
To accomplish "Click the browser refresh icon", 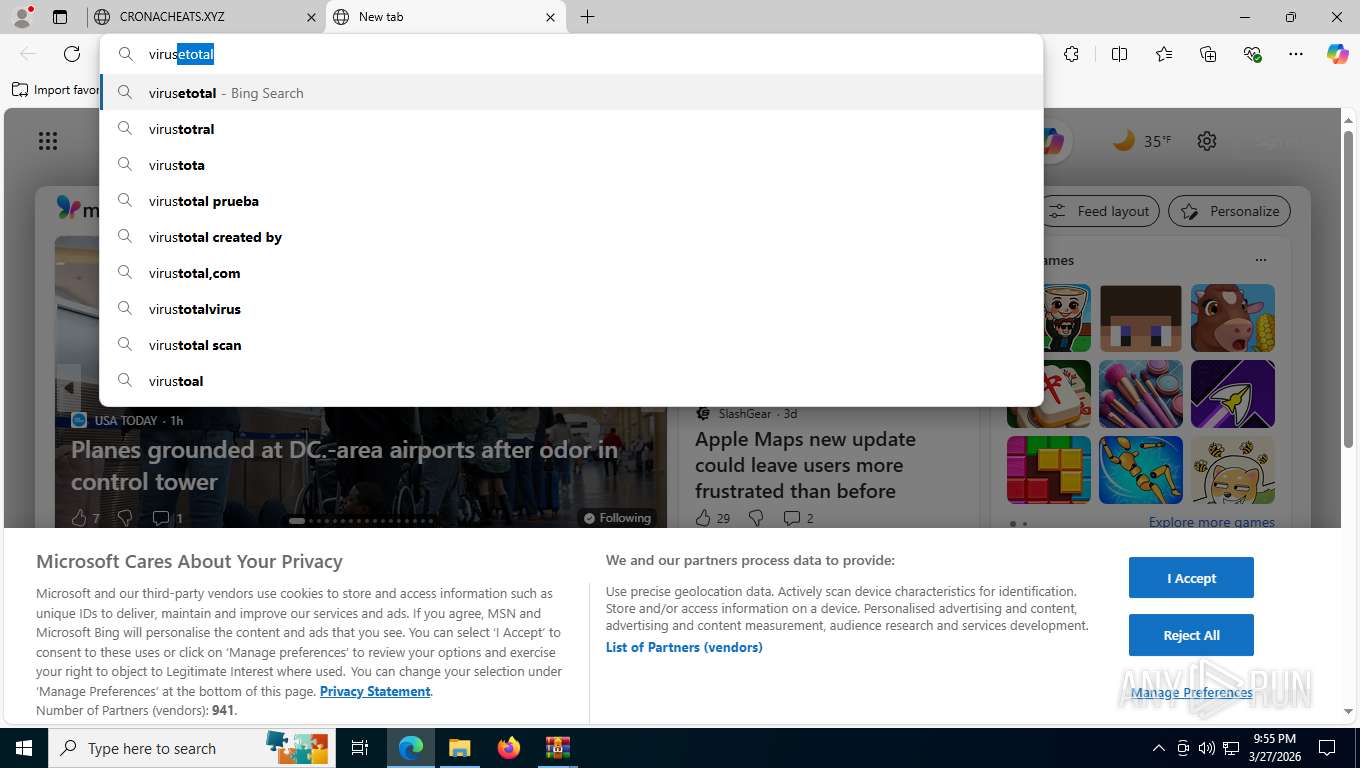I will tap(72, 54).
